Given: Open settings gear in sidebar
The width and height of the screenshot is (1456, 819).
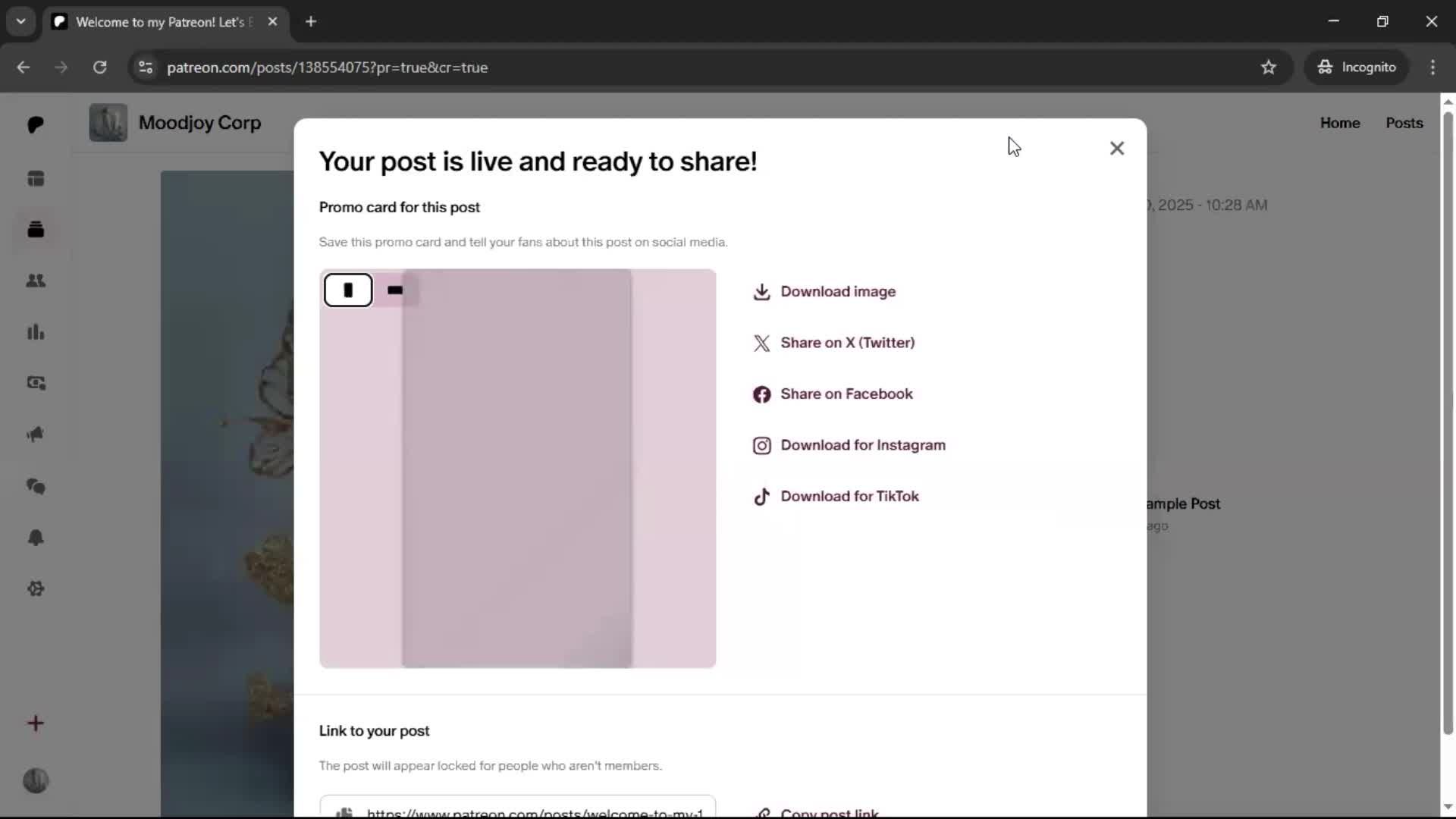Looking at the screenshot, I should click(x=36, y=588).
